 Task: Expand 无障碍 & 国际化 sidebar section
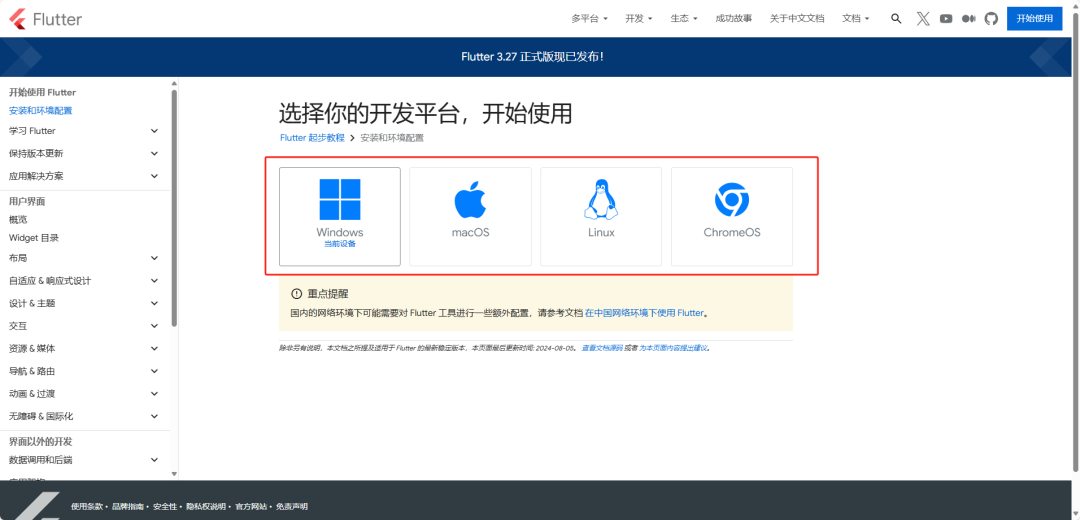pos(84,417)
